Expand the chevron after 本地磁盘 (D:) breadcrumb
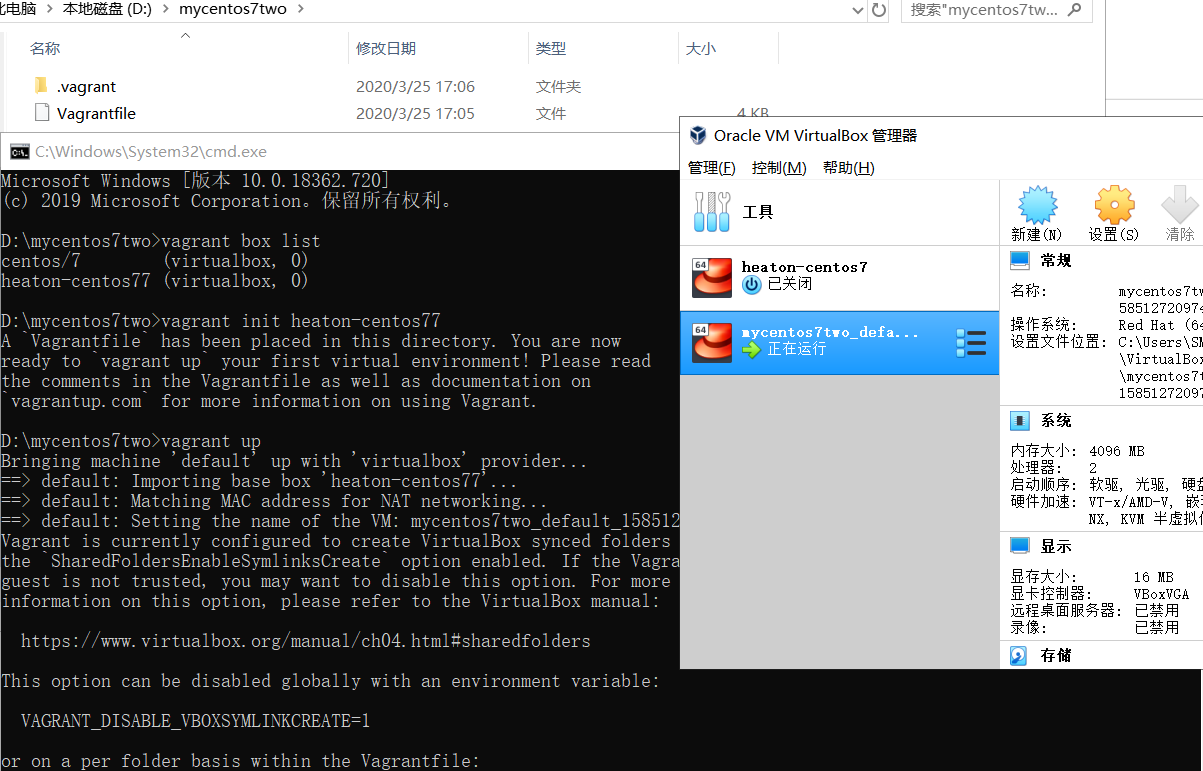The image size is (1203, 771). pos(165,10)
